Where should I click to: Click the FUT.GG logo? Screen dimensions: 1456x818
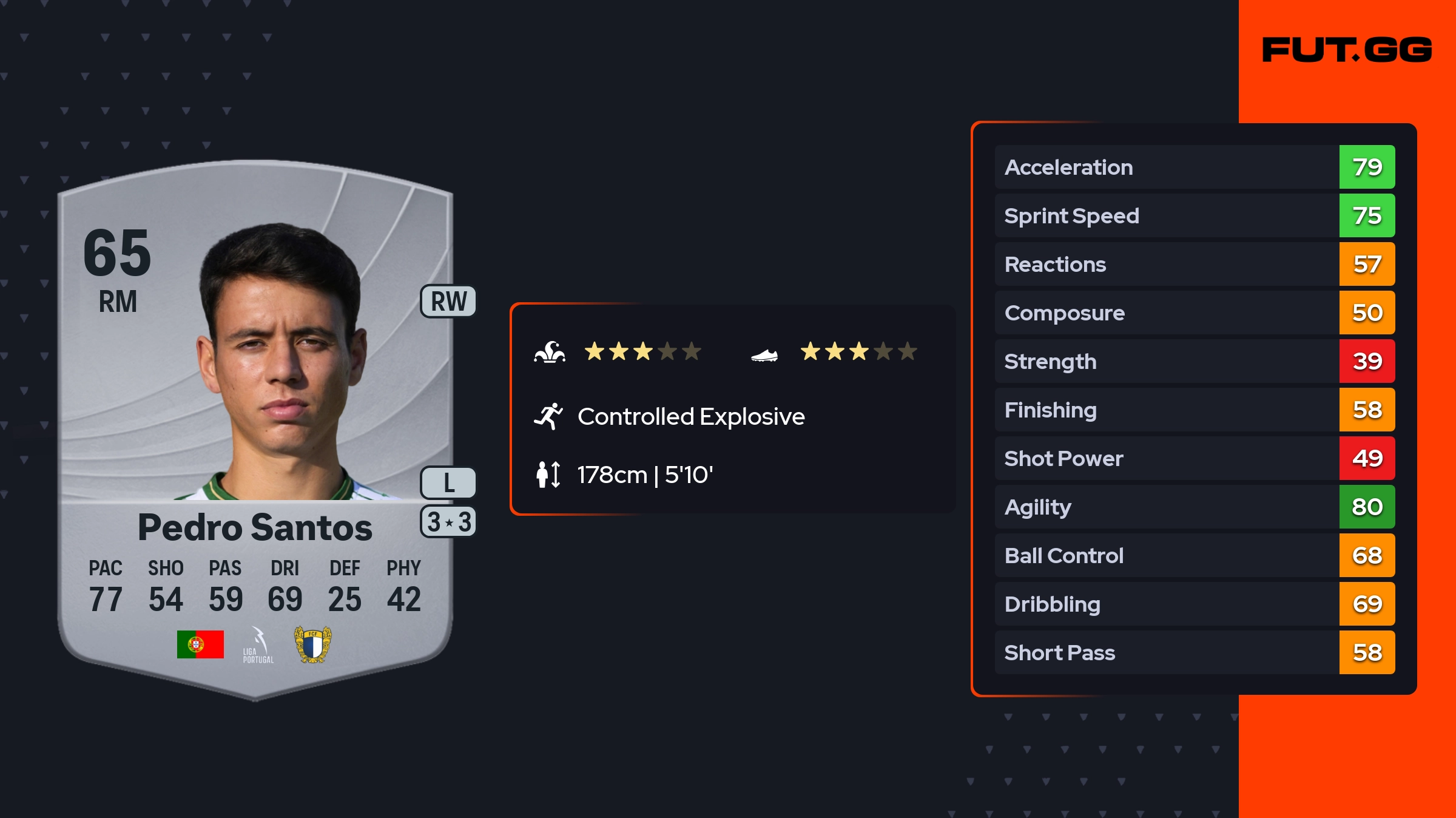click(1347, 50)
